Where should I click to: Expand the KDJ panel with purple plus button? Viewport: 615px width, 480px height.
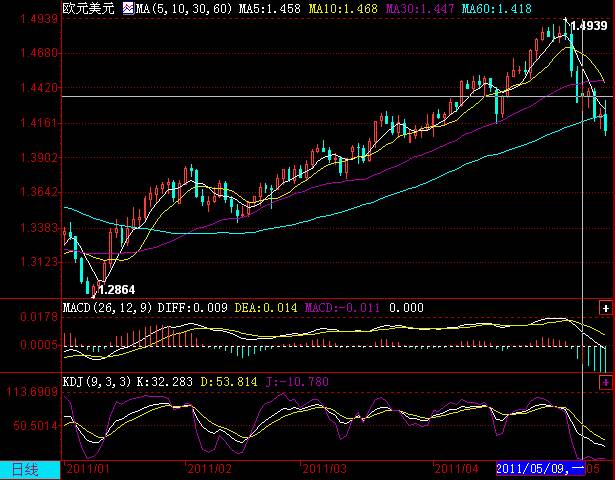[606, 382]
